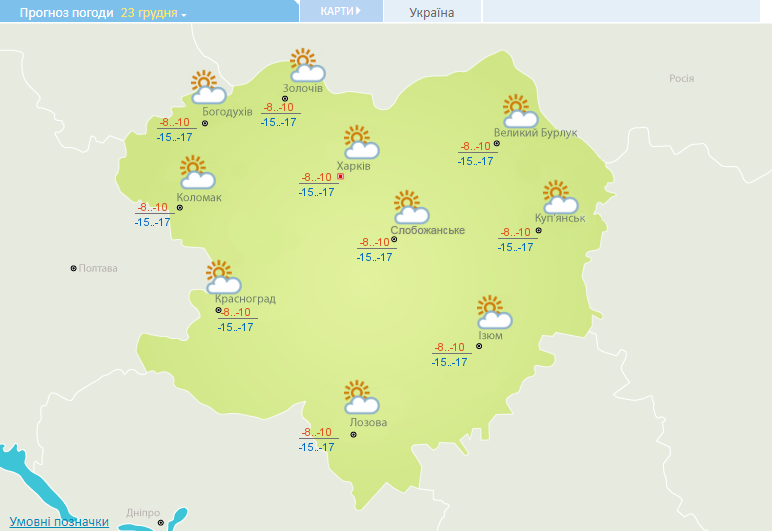Viewport: 772px width, 531px height.
Task: Click the weather icon above Великий Бурлук
Action: coord(518,110)
